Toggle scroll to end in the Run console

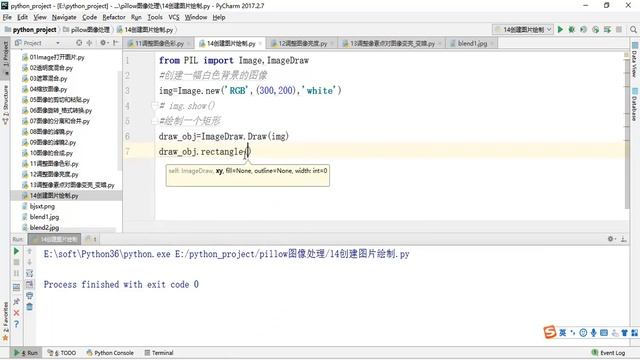(x=29, y=284)
